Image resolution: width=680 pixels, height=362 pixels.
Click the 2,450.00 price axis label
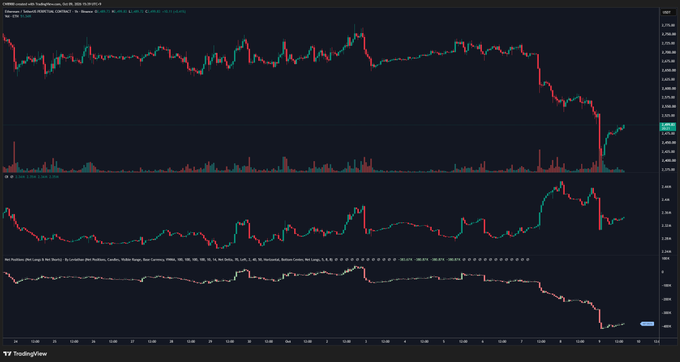click(668, 142)
